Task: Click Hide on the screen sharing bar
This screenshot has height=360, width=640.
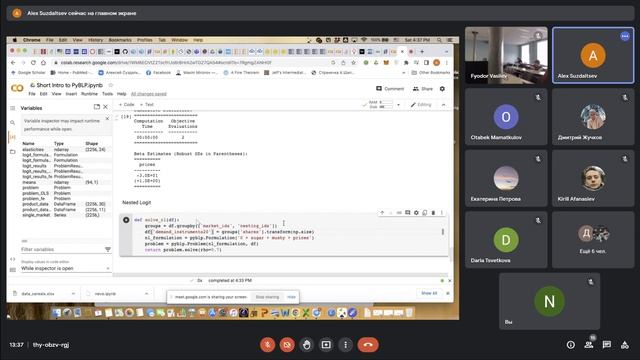Action: click(291, 297)
